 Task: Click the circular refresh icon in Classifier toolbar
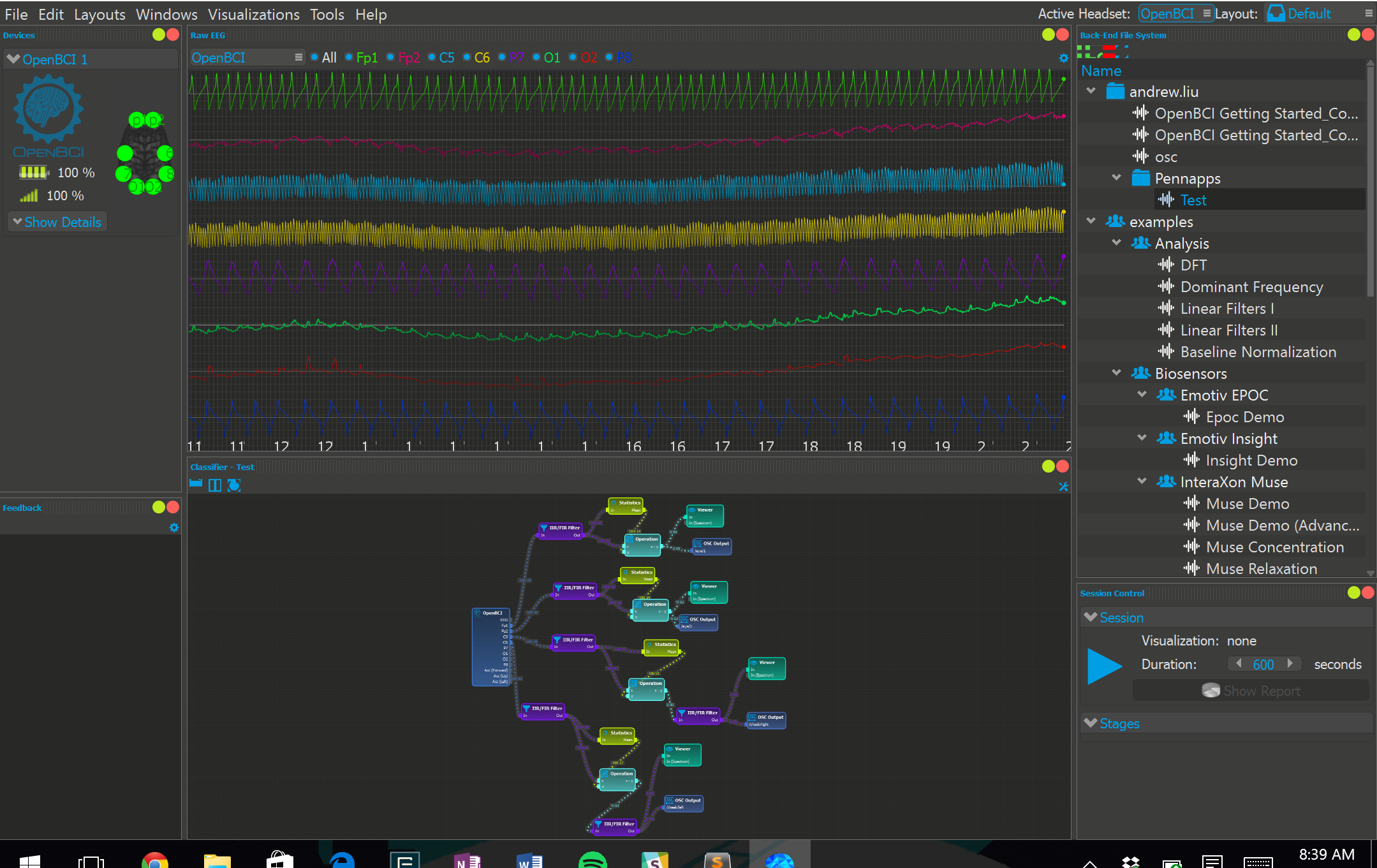coord(234,485)
